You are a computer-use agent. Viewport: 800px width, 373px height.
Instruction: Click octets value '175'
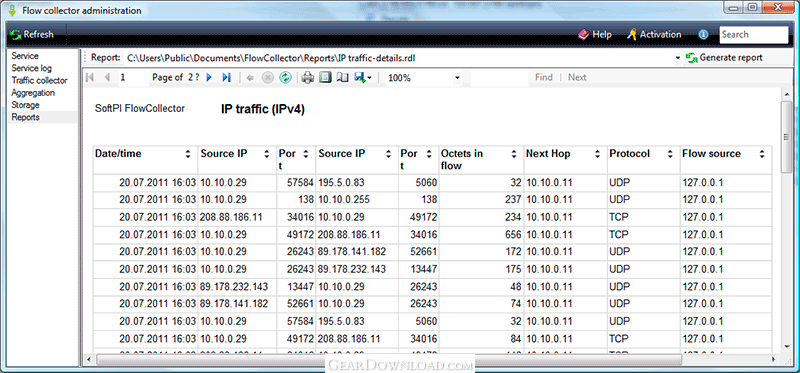tap(512, 269)
